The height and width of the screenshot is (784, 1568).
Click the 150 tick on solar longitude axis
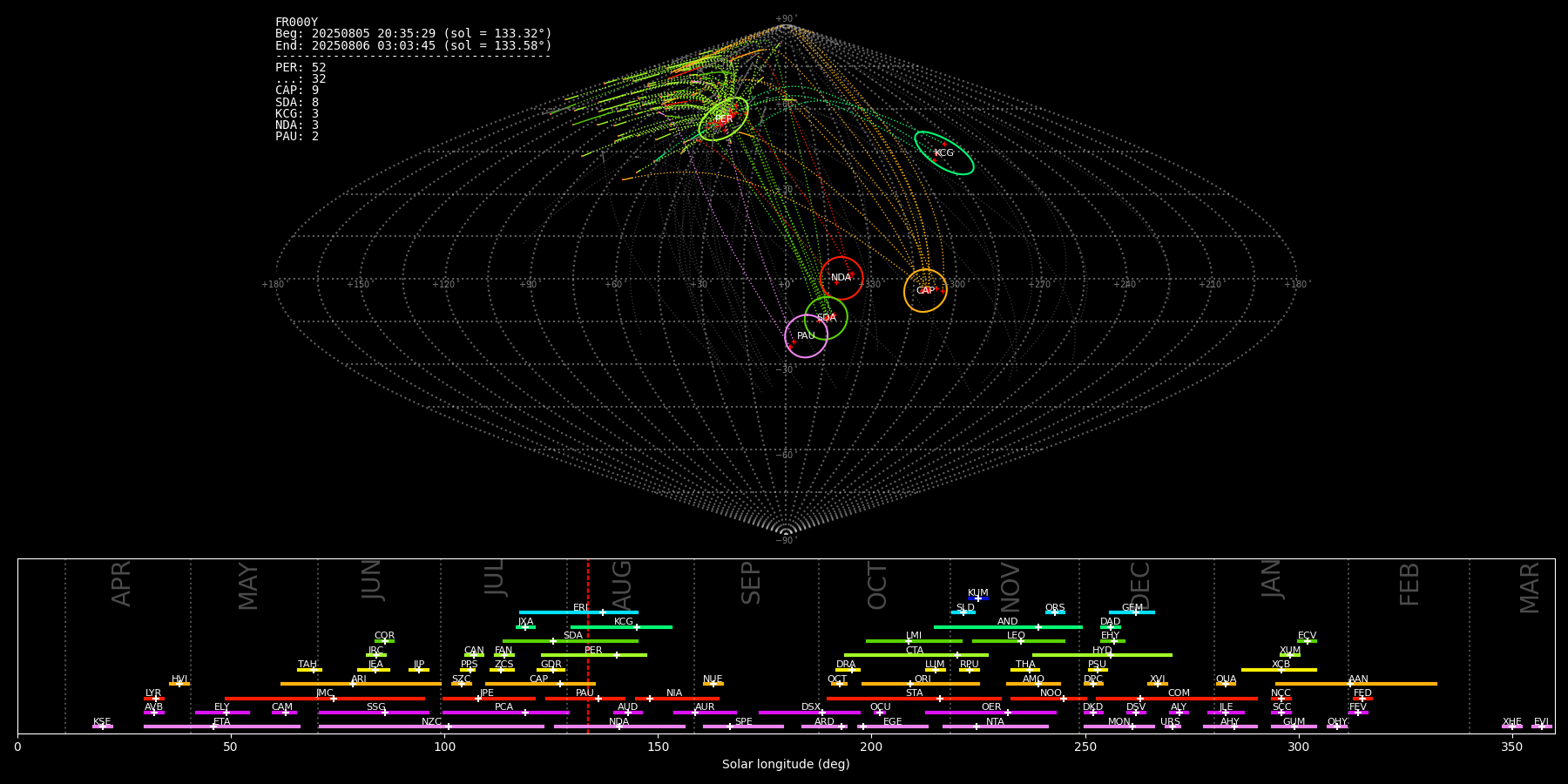tap(658, 747)
